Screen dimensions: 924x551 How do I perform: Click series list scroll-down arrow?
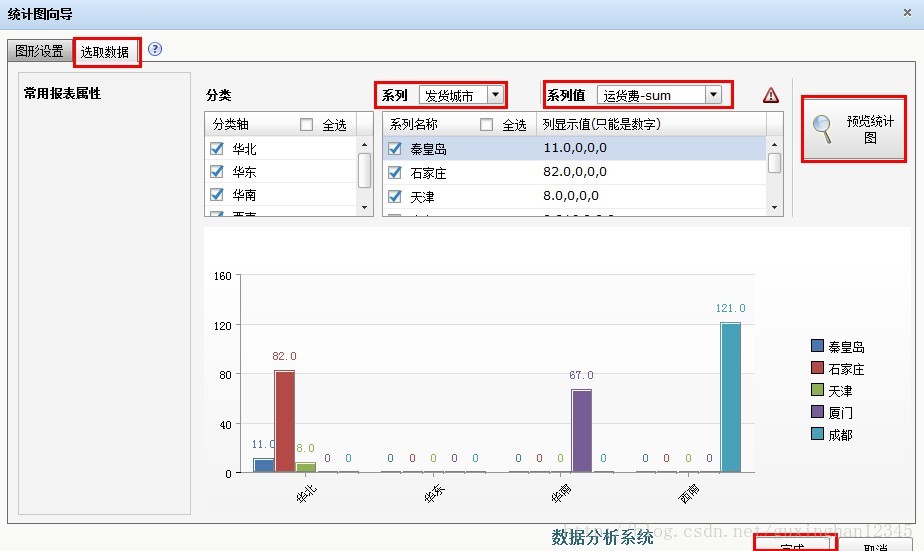tap(774, 207)
